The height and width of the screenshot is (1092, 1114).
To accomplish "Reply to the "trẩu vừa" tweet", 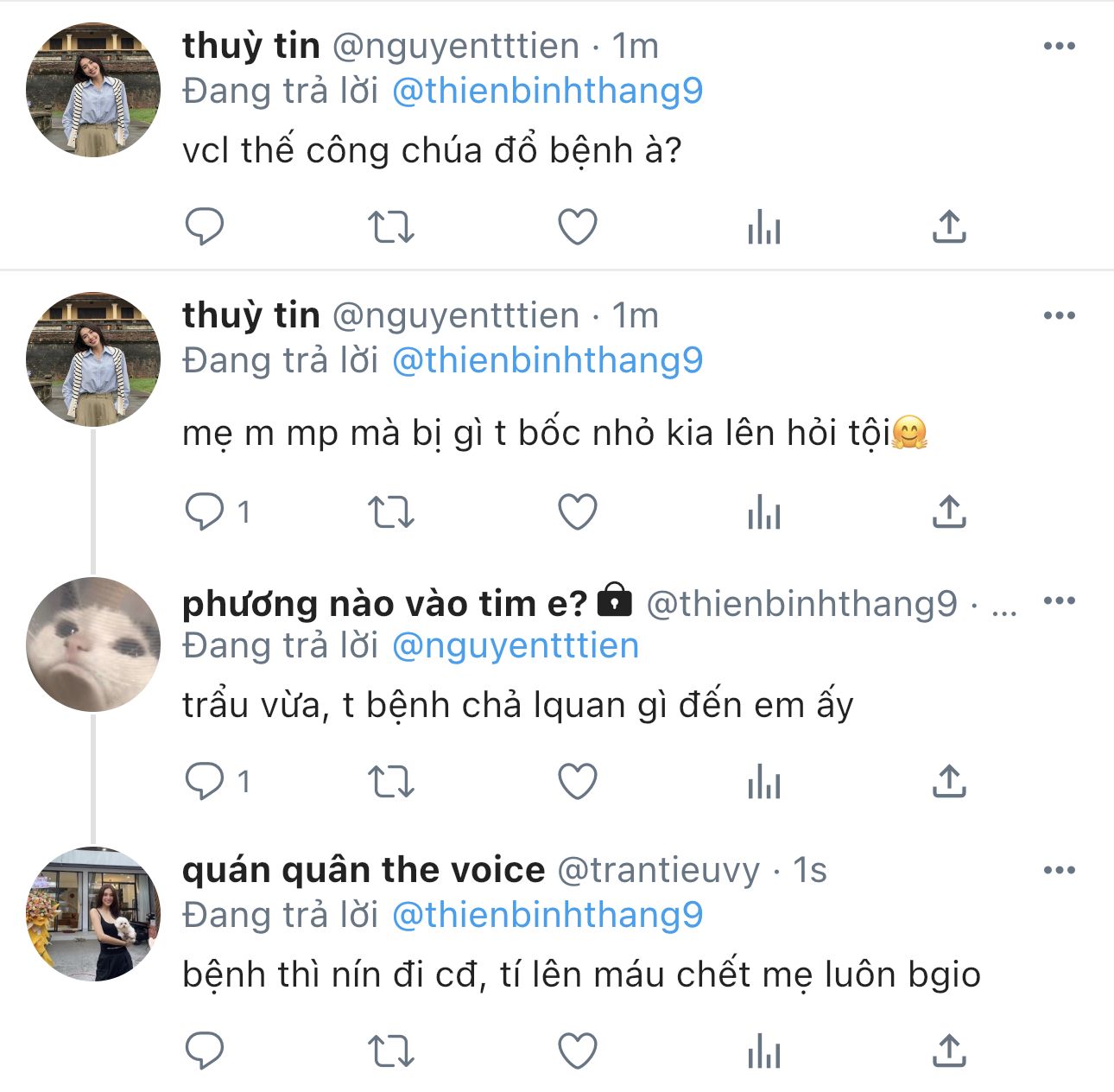I will click(205, 782).
